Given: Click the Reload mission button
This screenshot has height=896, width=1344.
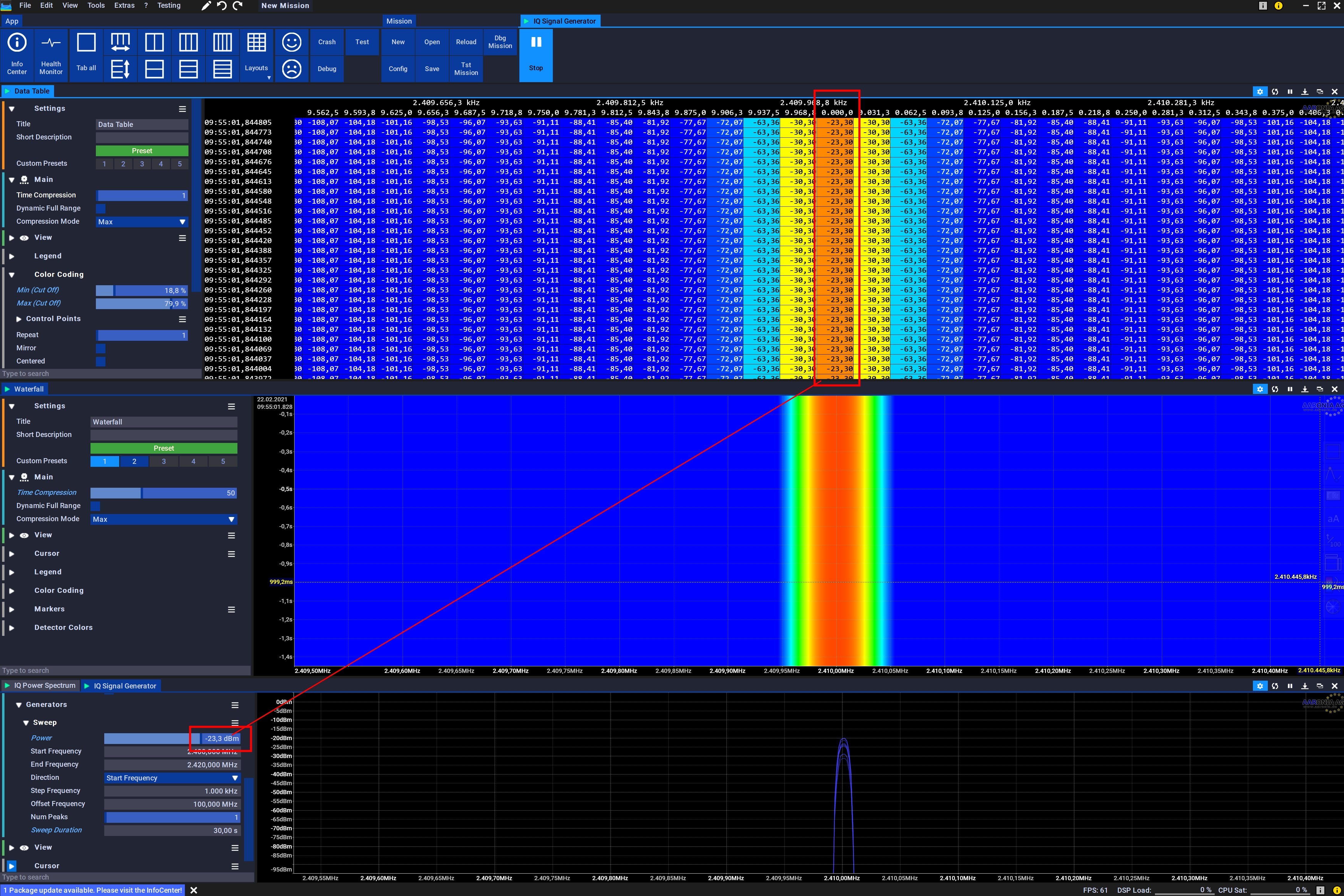Looking at the screenshot, I should point(466,42).
